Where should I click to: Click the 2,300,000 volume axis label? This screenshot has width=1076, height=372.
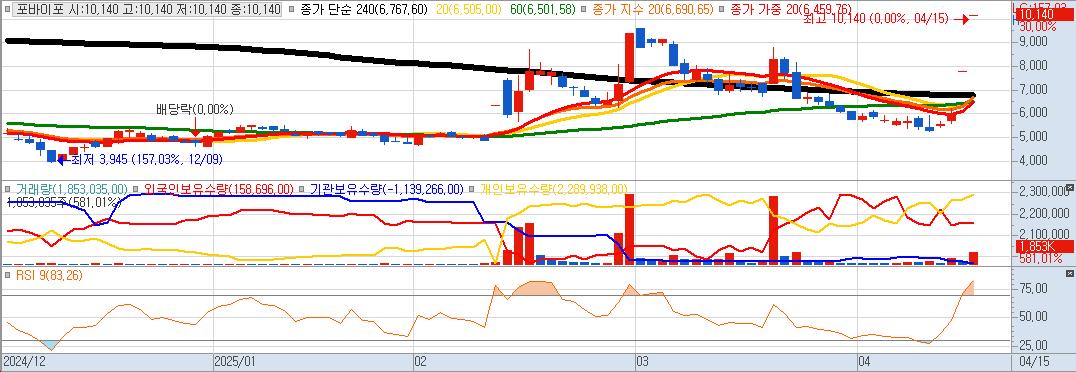(x=1043, y=191)
